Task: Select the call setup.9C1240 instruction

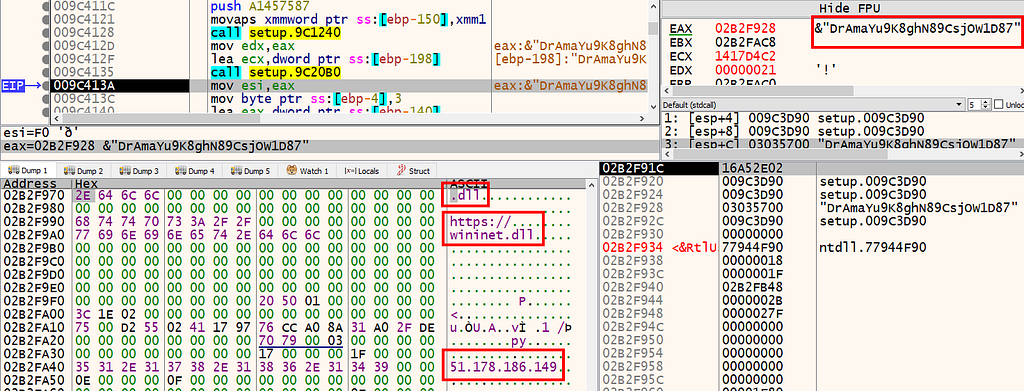Action: click(275, 32)
